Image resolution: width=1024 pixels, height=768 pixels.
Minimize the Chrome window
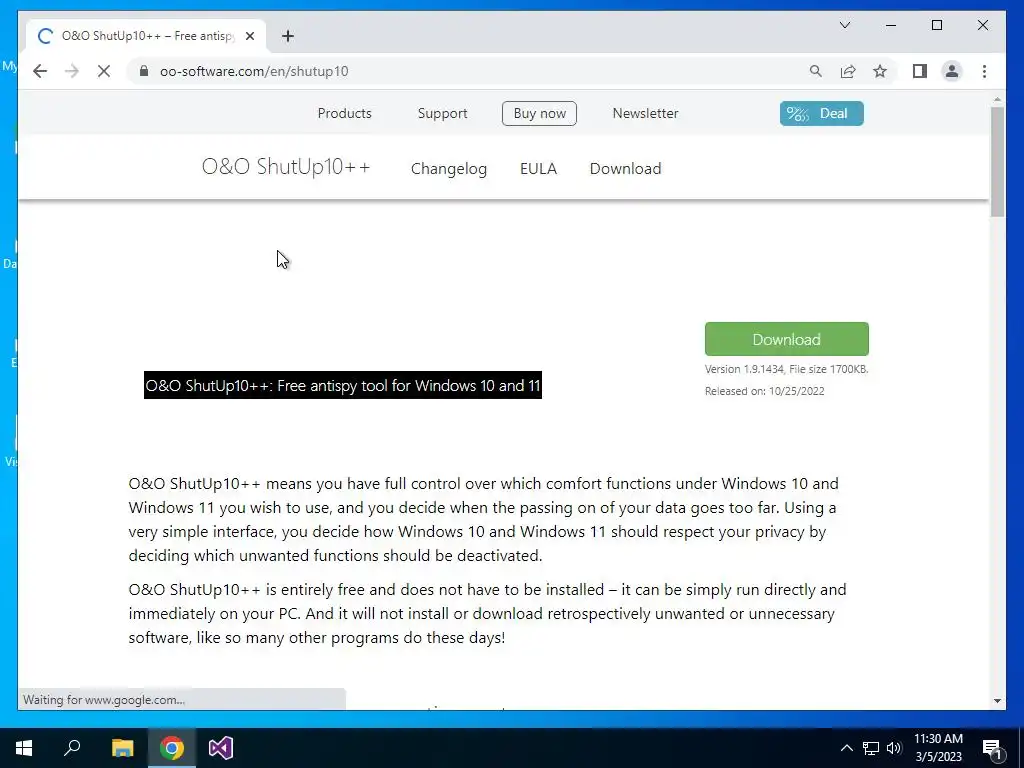(x=891, y=25)
